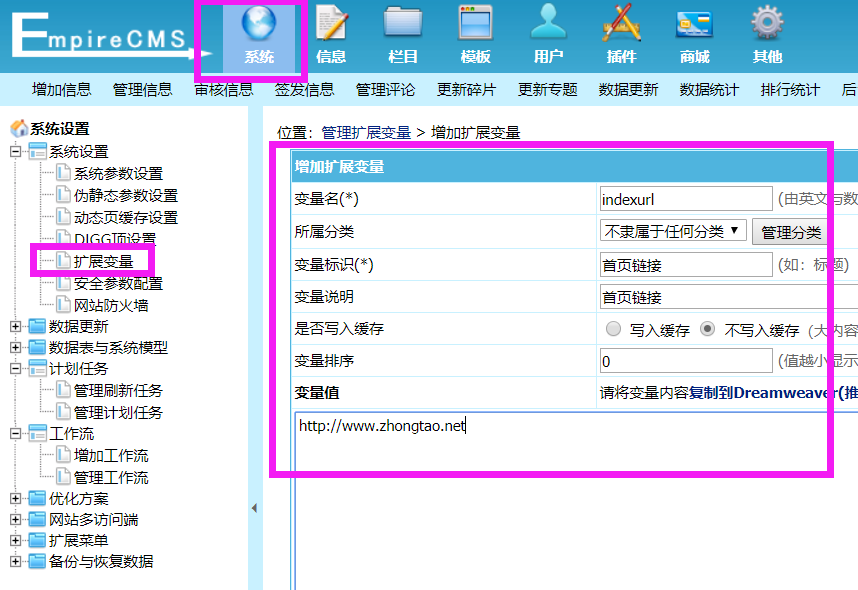
Task: Click the 管理分类 button
Action: (790, 232)
